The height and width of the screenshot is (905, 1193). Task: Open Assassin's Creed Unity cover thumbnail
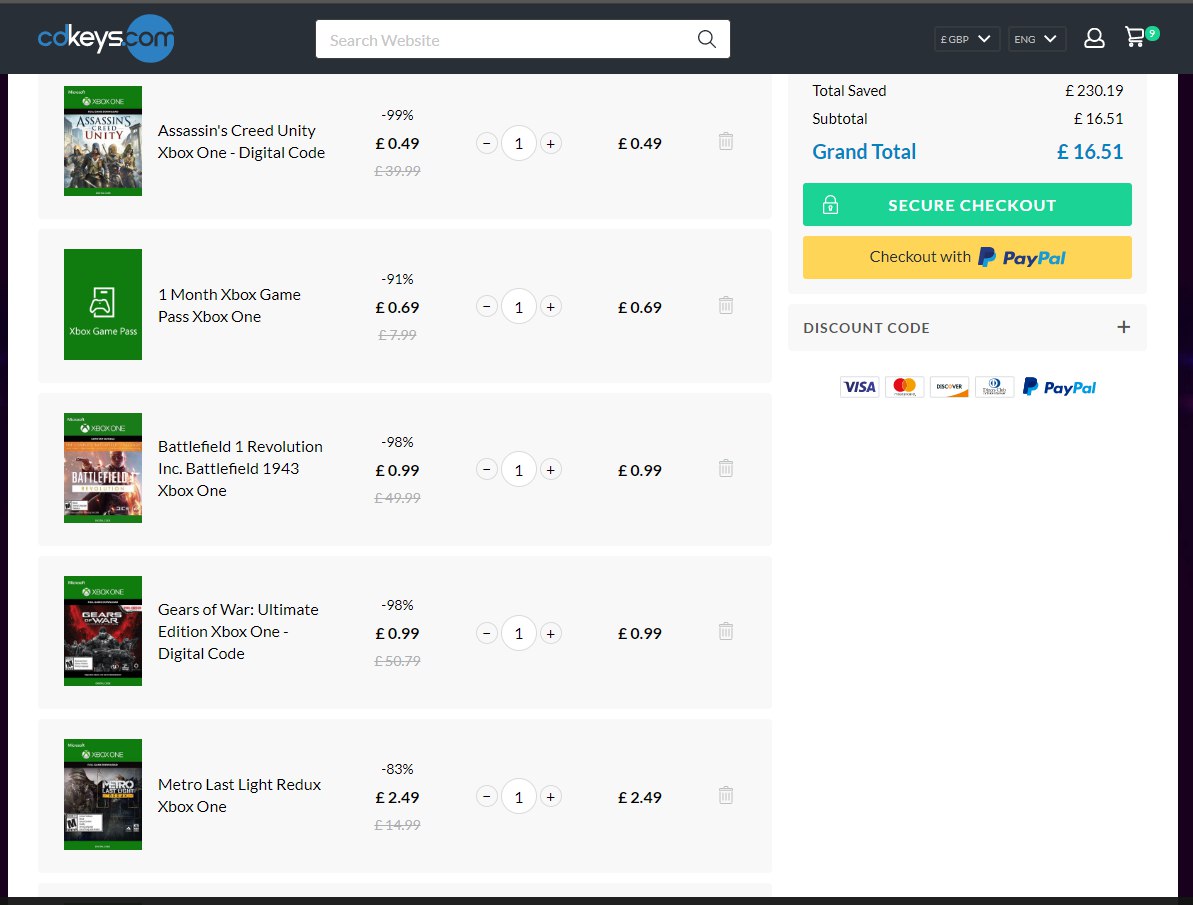[103, 141]
